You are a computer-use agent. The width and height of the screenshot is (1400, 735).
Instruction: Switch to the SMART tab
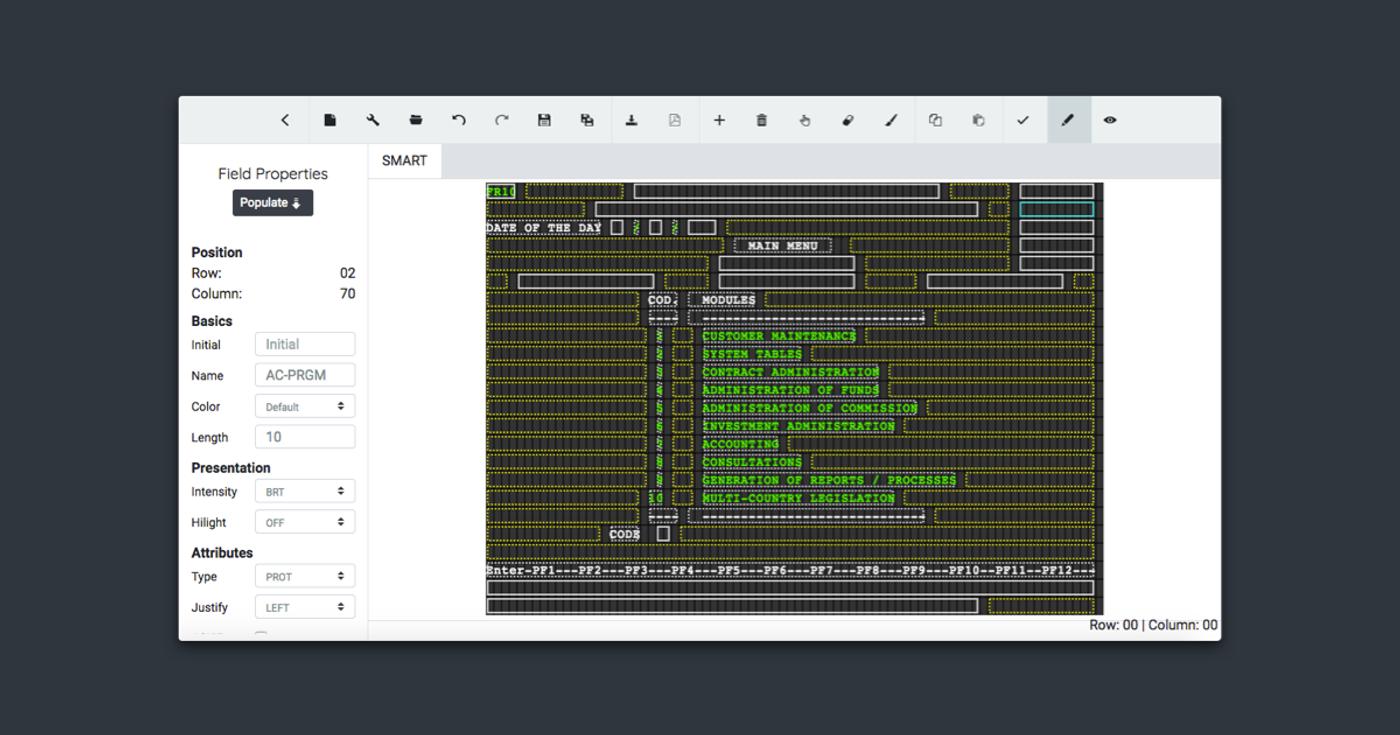(404, 160)
